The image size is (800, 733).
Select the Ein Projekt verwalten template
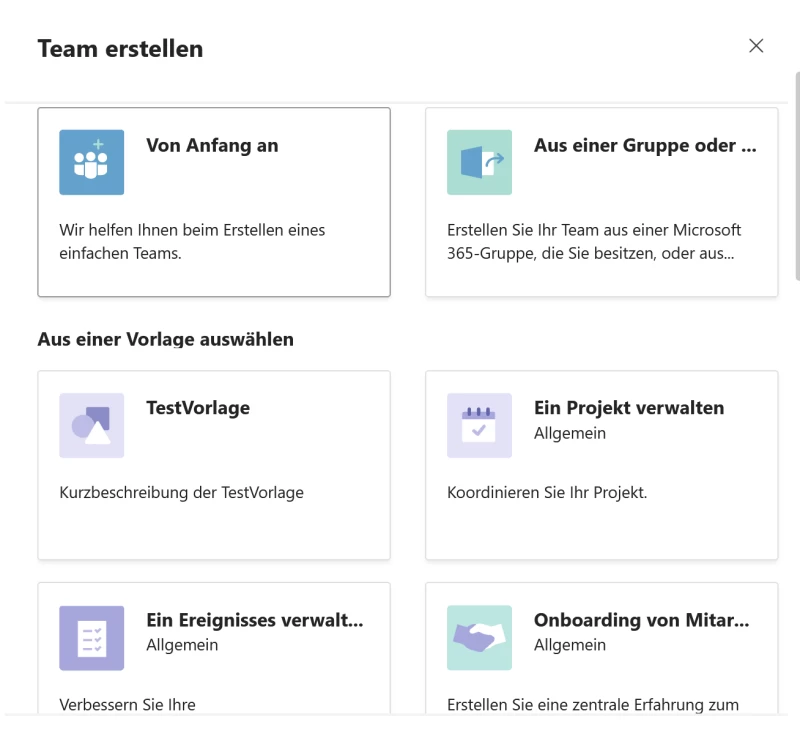click(601, 464)
